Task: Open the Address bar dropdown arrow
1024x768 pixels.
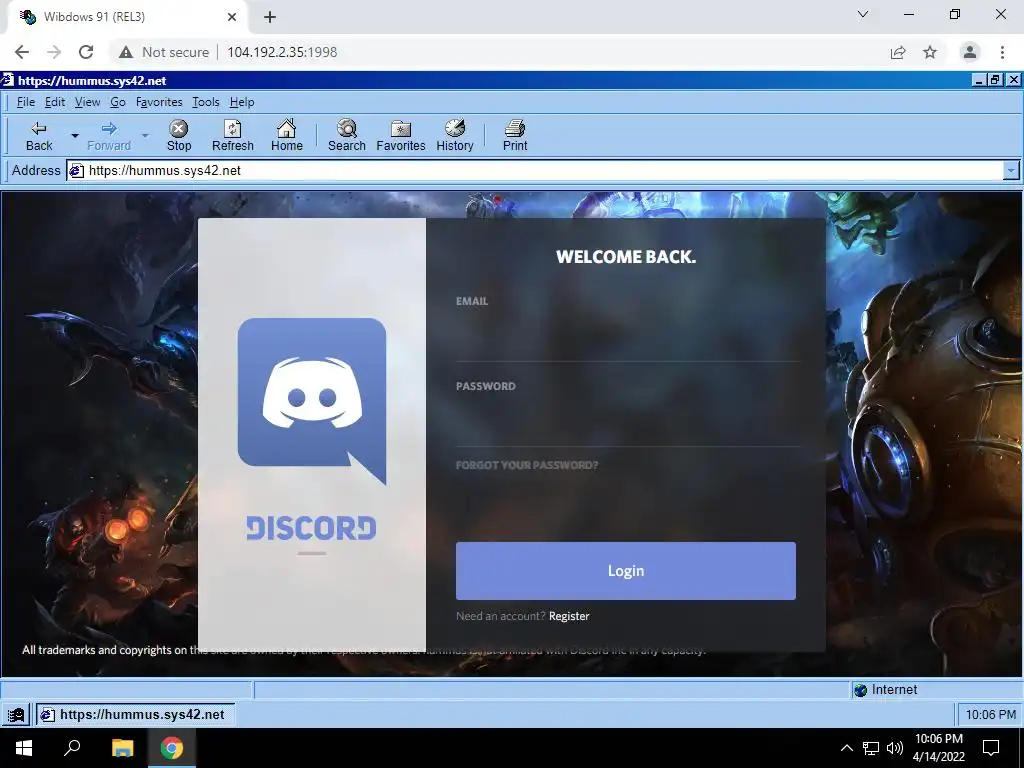Action: click(1011, 170)
